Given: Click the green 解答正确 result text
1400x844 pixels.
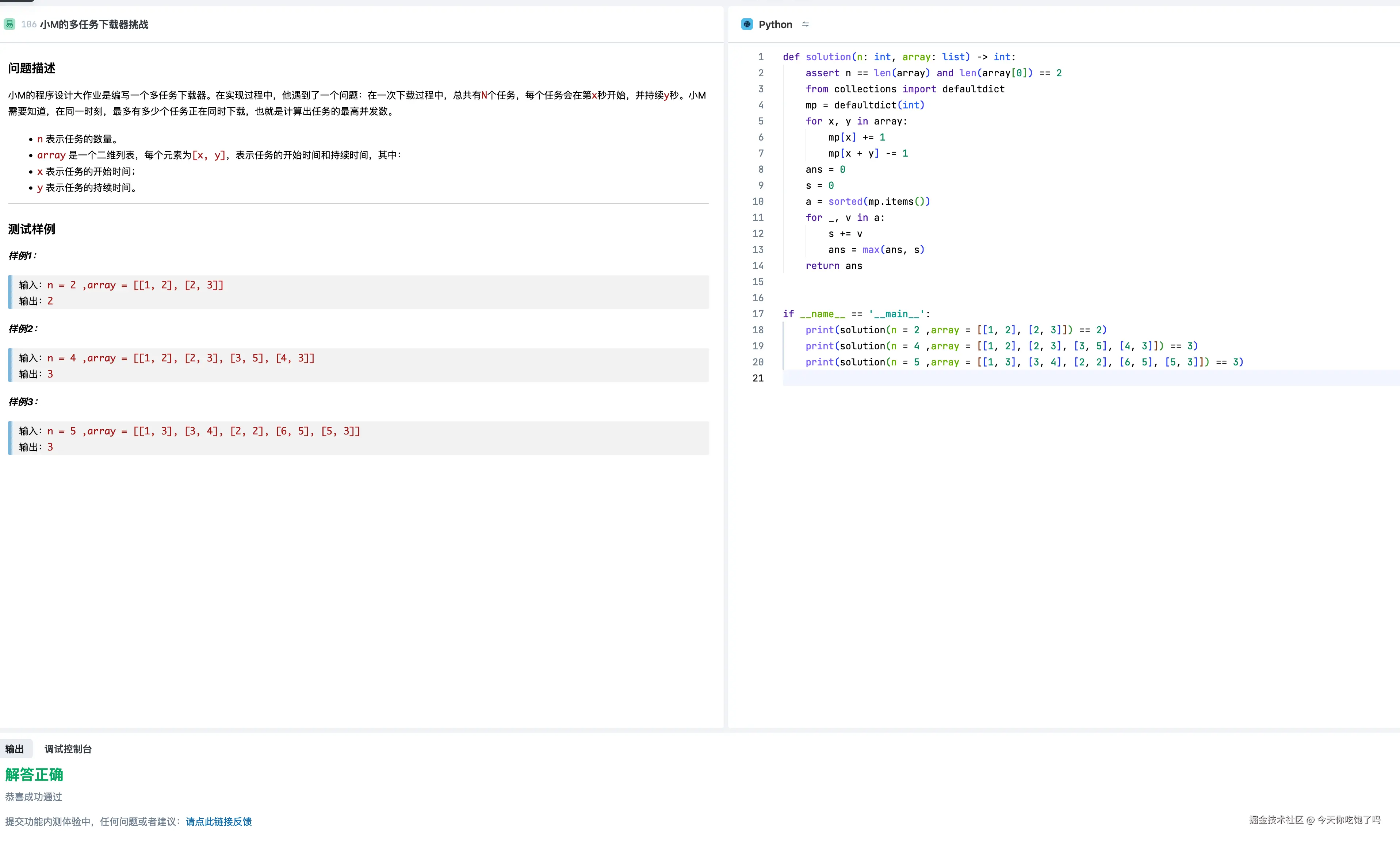Looking at the screenshot, I should (34, 774).
